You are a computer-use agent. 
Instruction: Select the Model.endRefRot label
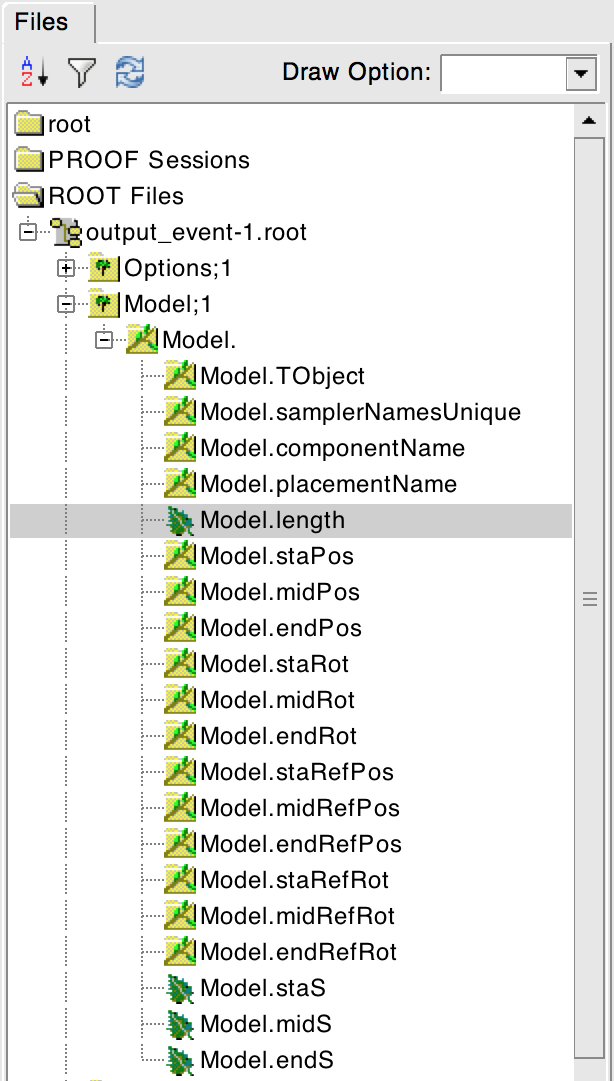coord(298,951)
